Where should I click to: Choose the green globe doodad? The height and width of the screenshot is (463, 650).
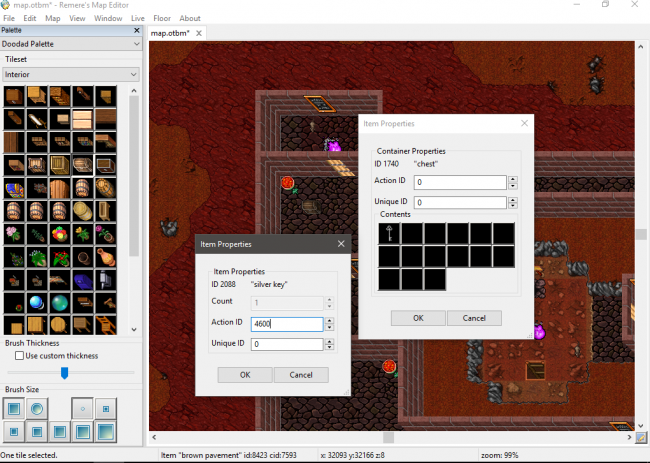(x=60, y=303)
